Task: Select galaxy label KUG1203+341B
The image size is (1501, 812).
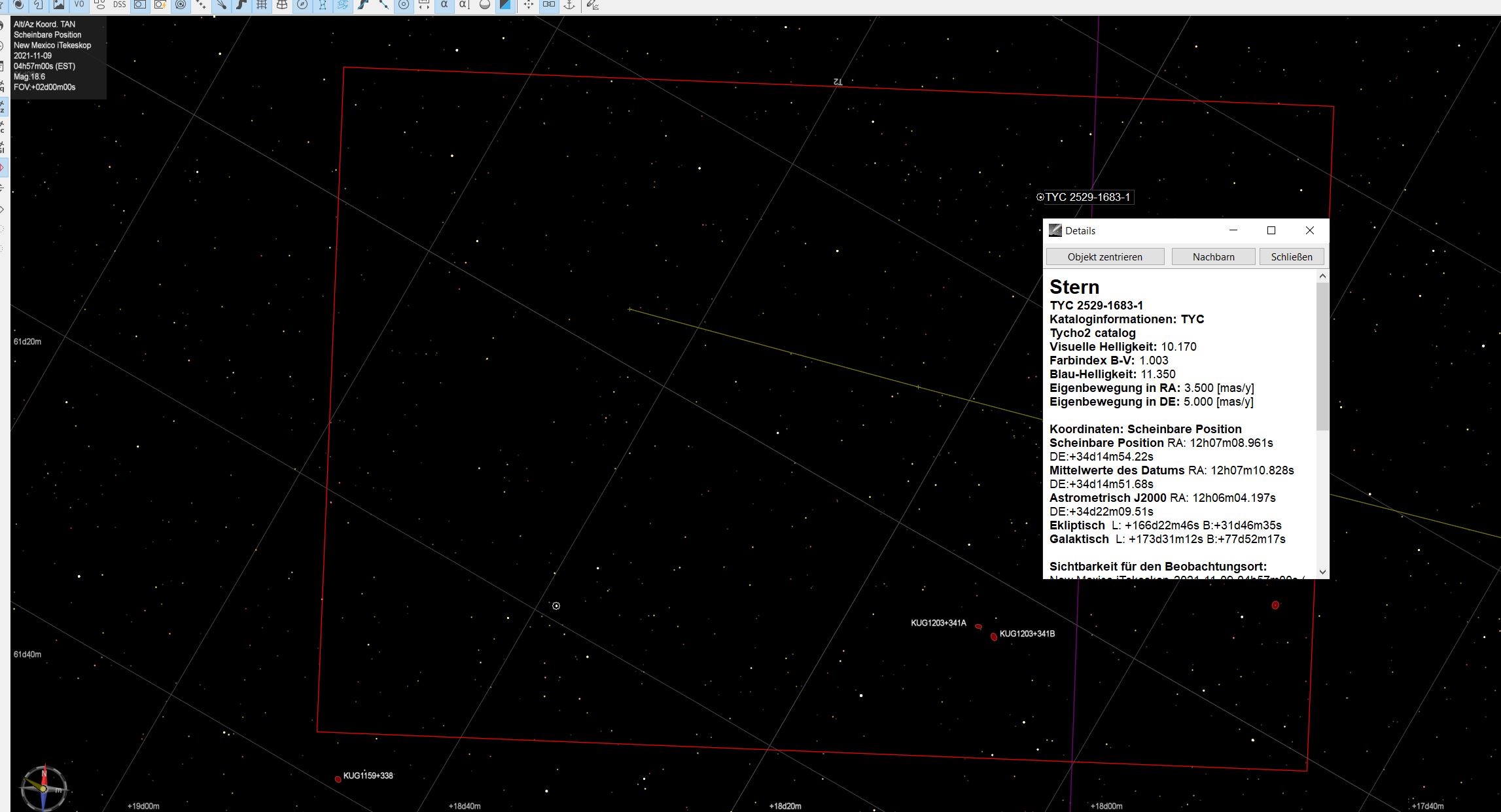Action: coord(1027,633)
